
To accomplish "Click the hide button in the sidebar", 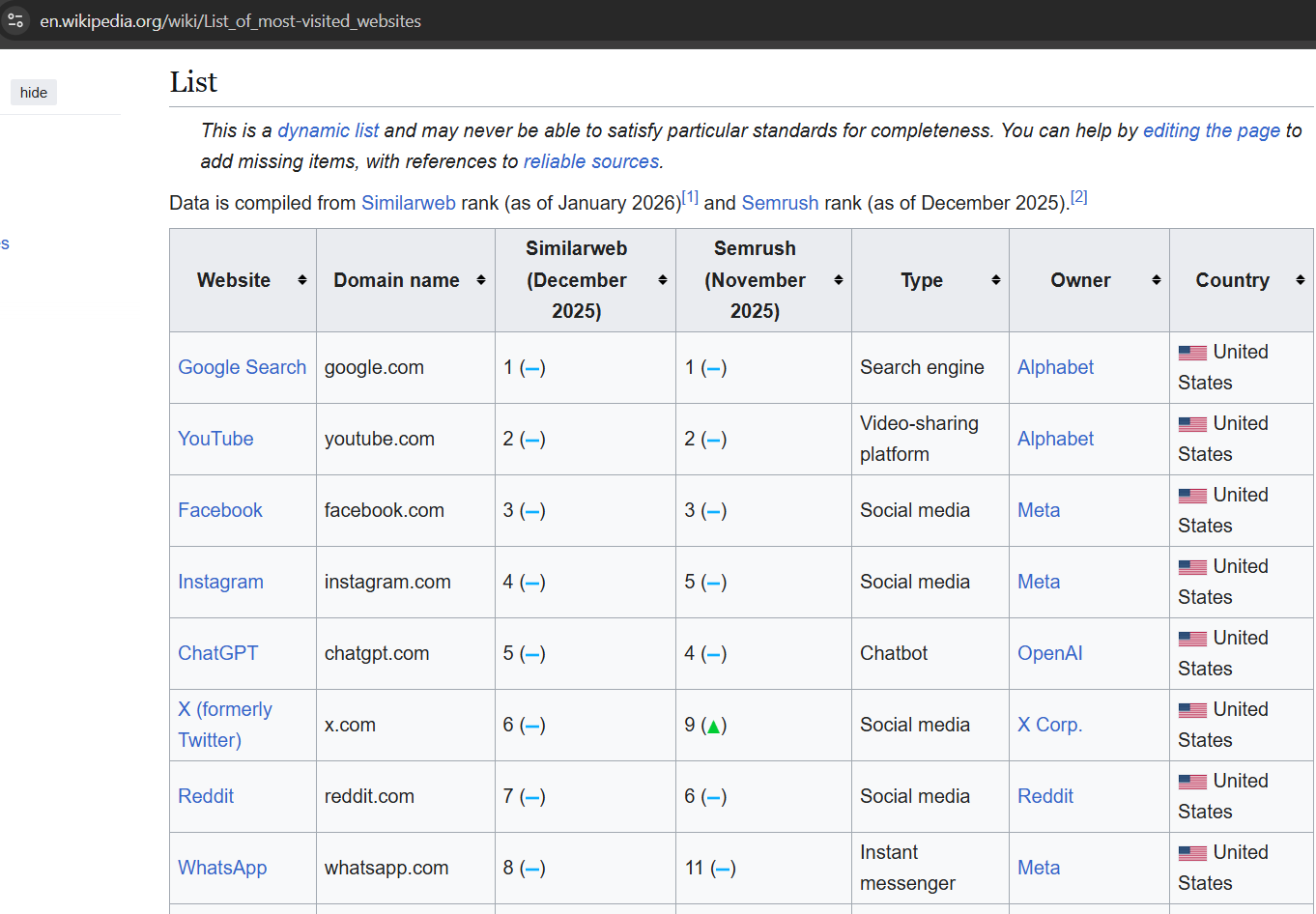I will pyautogui.click(x=34, y=93).
